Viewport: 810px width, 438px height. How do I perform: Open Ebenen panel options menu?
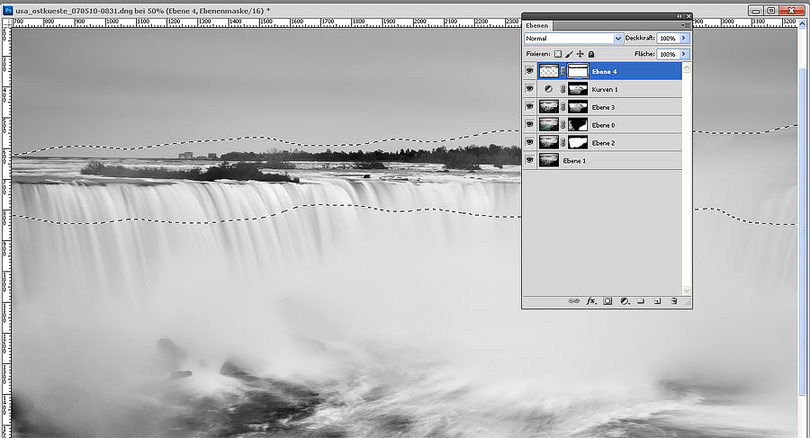(x=686, y=25)
